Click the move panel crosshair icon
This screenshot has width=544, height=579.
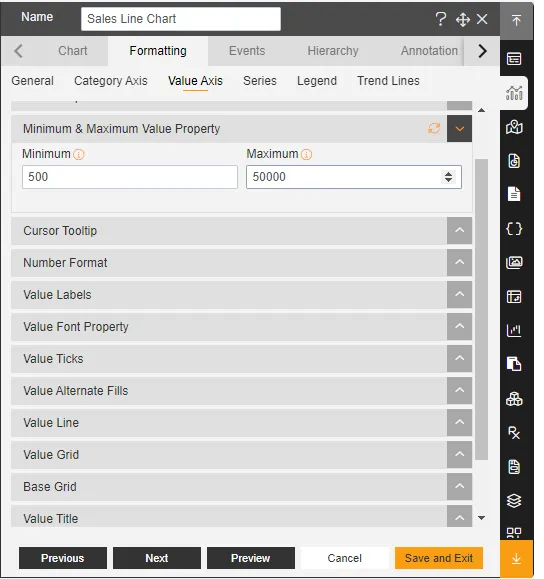point(462,19)
